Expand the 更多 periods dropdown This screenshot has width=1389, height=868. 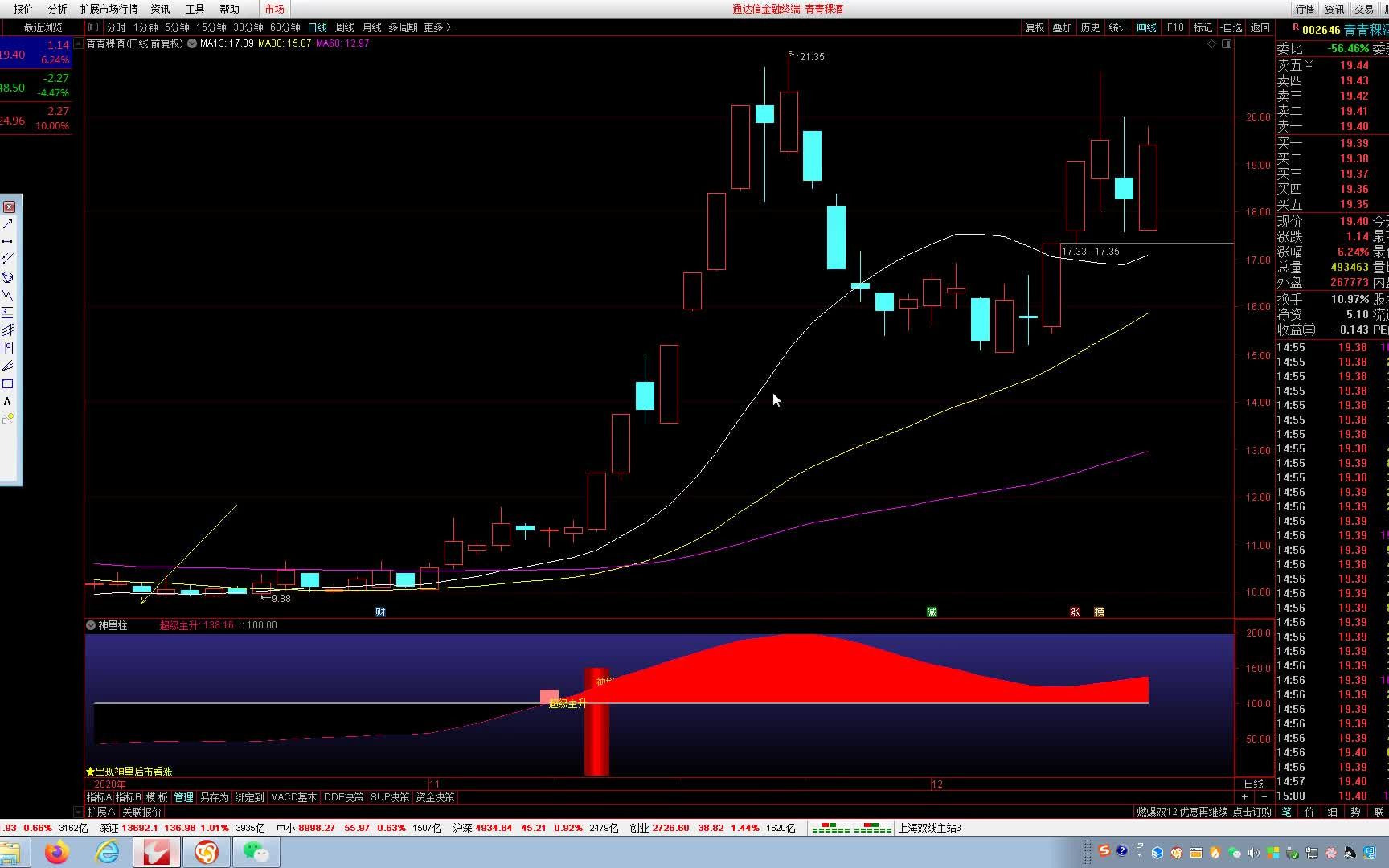[x=437, y=27]
